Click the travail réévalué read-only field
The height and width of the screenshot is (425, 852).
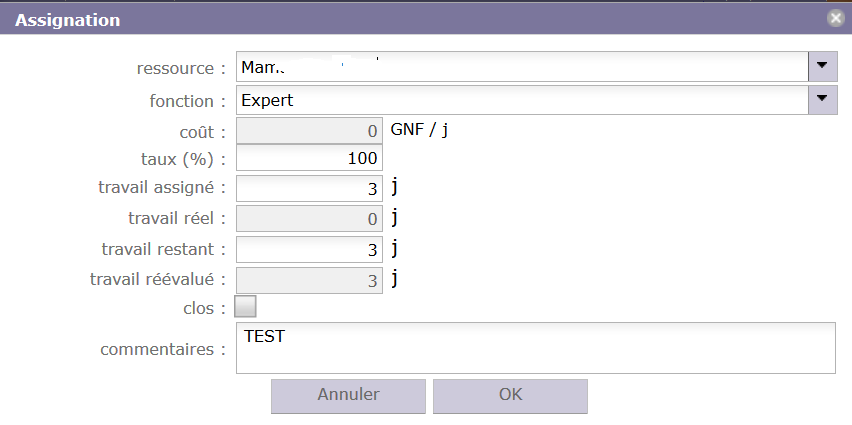click(x=308, y=280)
